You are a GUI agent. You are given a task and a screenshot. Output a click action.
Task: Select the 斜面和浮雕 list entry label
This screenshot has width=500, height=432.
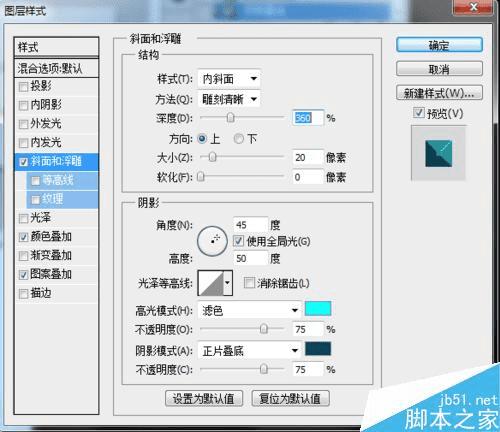56,161
